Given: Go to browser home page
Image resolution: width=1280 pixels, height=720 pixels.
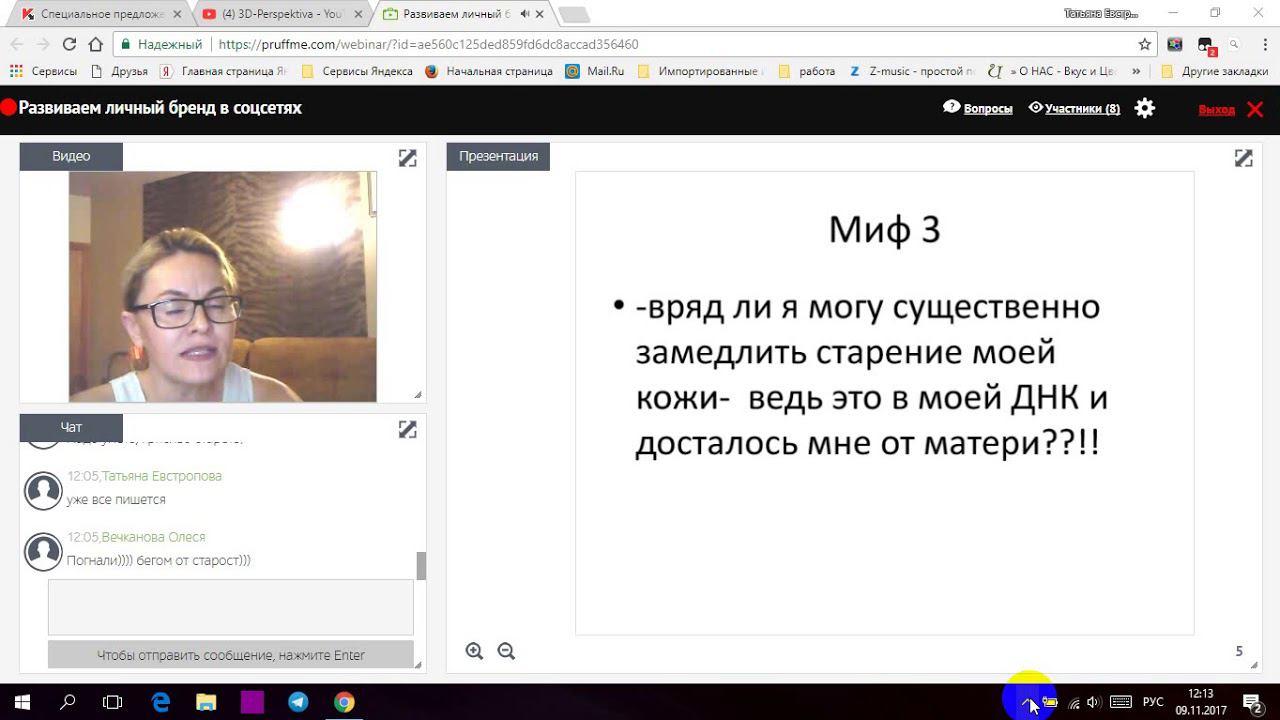Looking at the screenshot, I should click(96, 44).
